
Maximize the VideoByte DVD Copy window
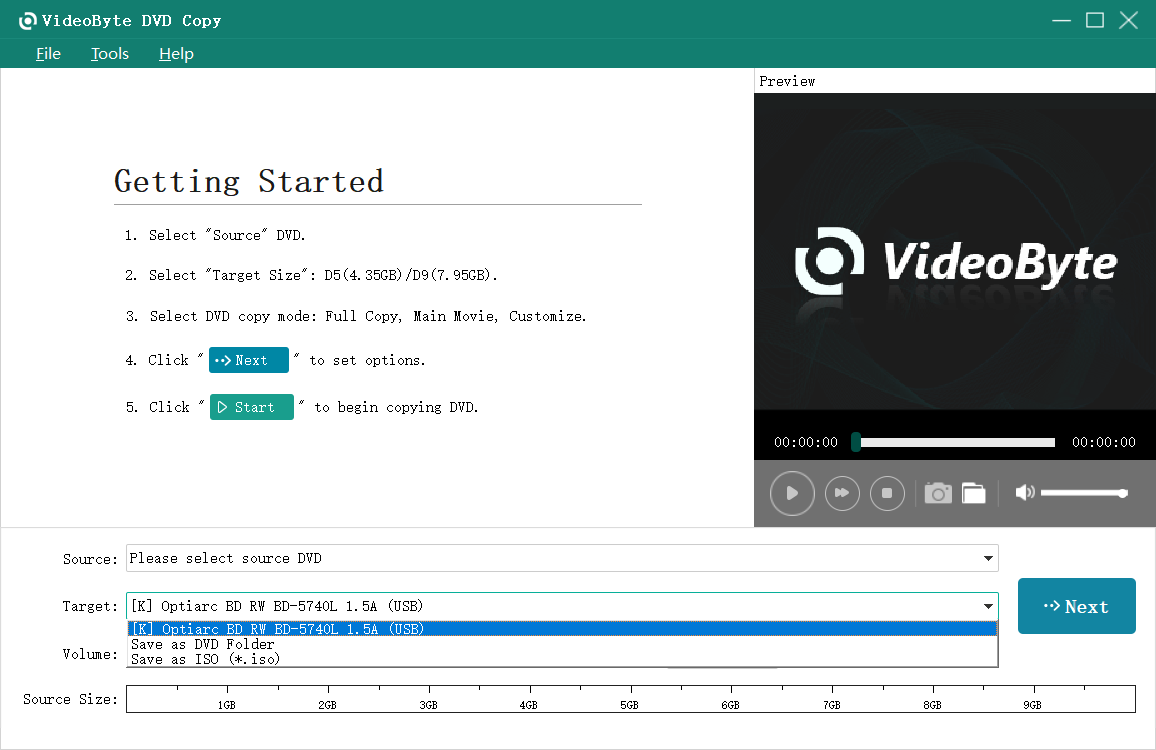1095,21
